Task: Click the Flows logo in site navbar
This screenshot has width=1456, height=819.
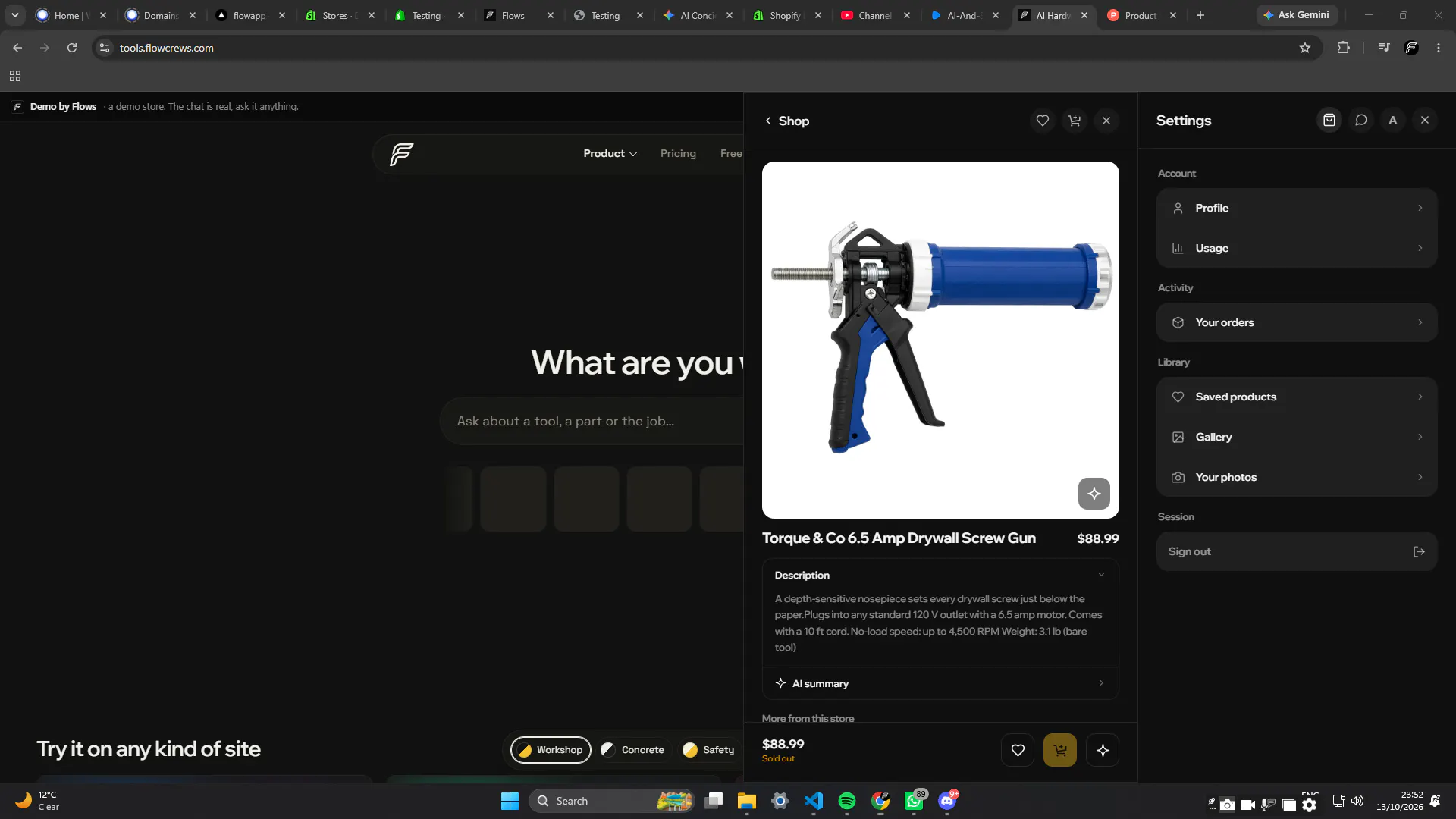Action: point(402,154)
